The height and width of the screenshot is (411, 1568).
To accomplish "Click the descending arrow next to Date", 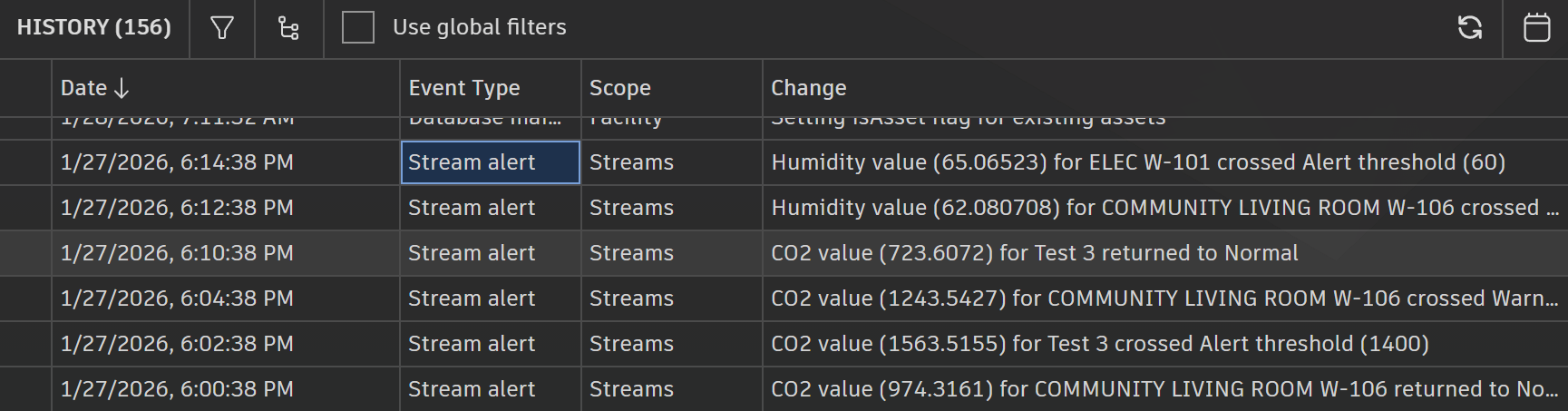I will 122,88.
